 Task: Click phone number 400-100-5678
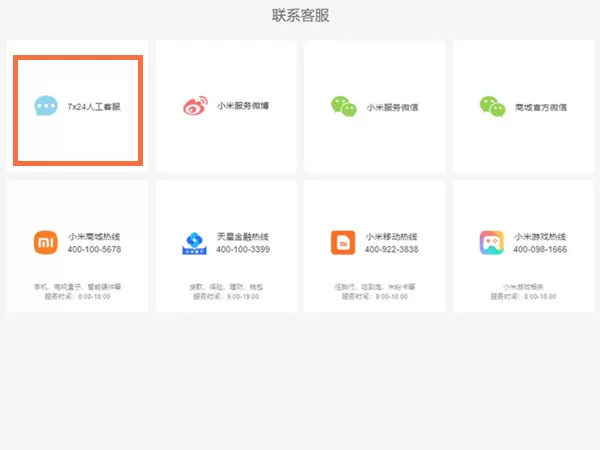94,249
